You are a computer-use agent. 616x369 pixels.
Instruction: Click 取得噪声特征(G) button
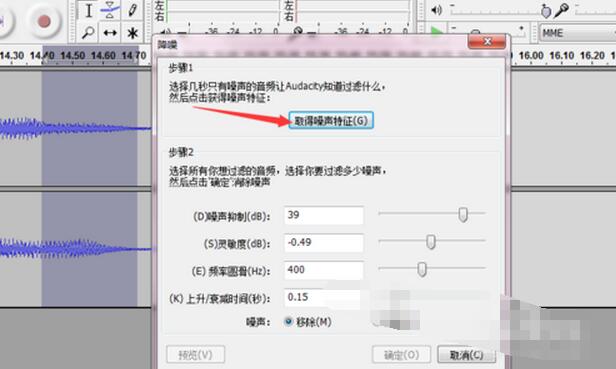click(x=331, y=120)
